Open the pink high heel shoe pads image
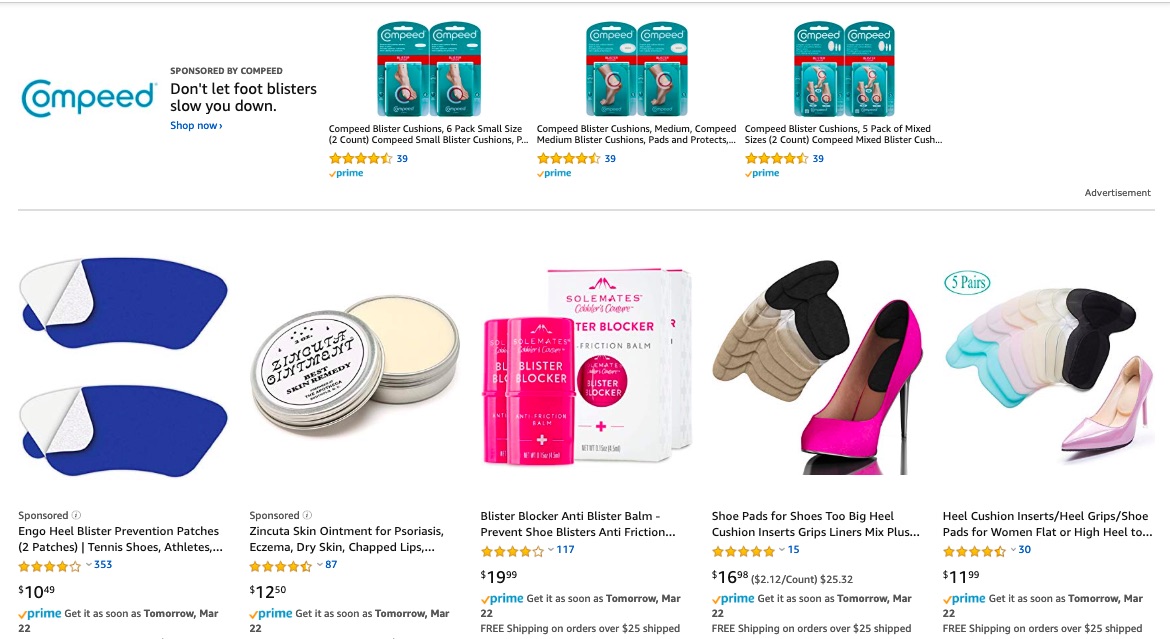Screen dimensions: 1170x639 click(x=817, y=368)
